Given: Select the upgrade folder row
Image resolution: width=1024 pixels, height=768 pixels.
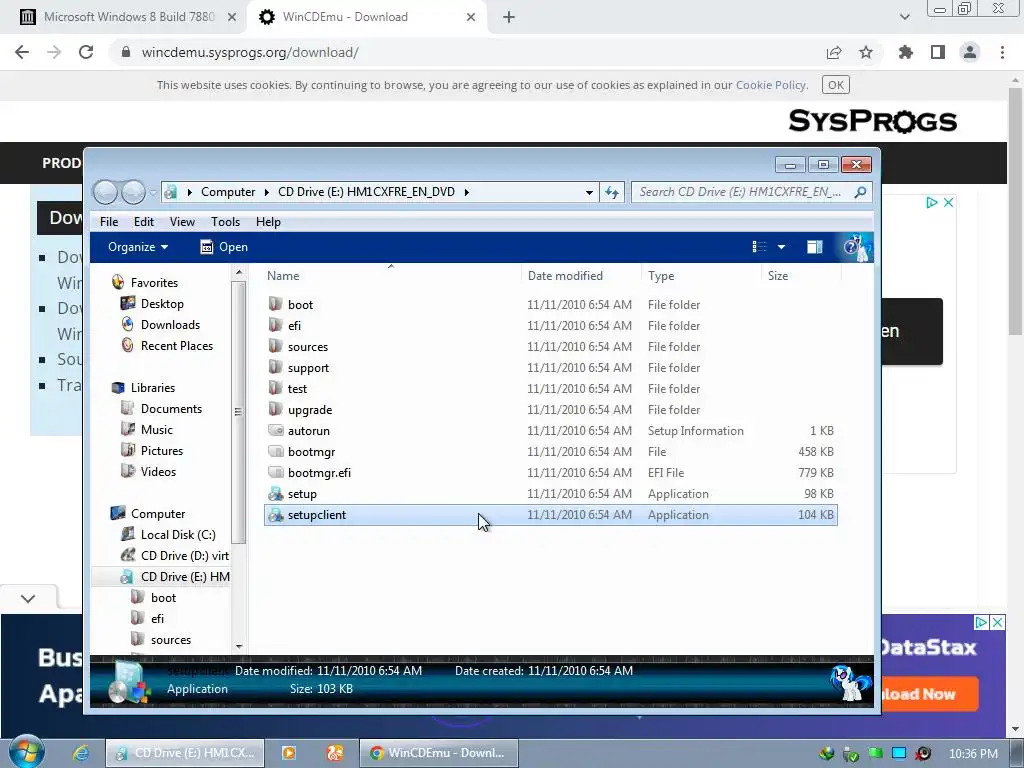Looking at the screenshot, I should pos(551,409).
